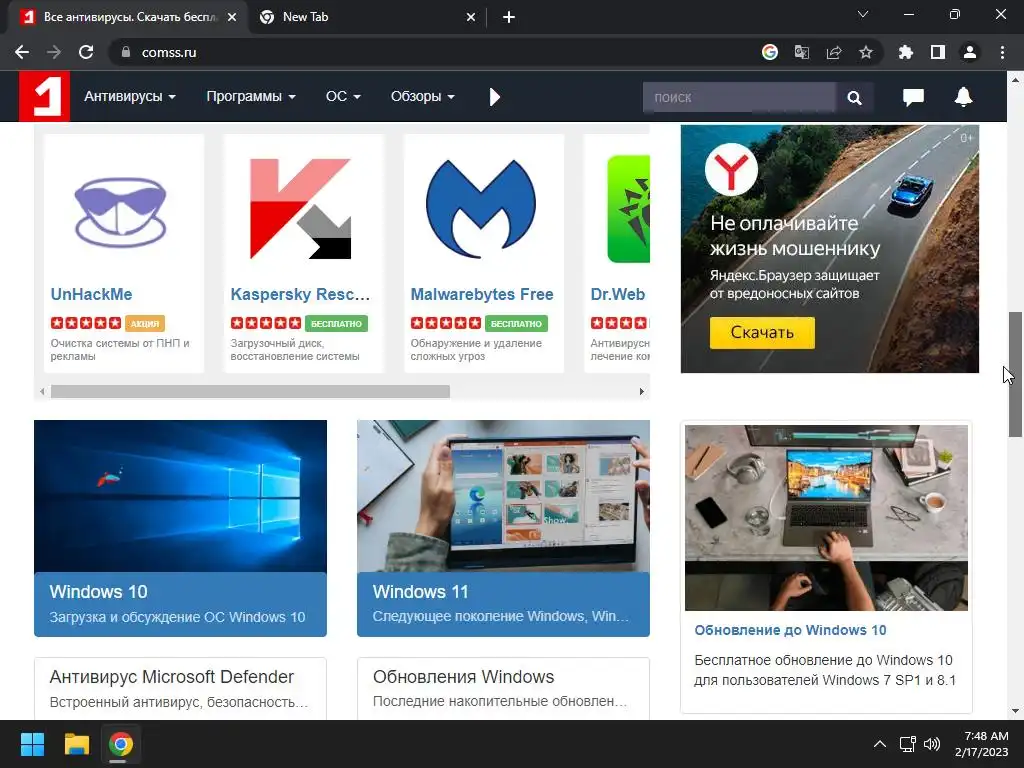Open the Windows 11 category tile

click(x=503, y=528)
